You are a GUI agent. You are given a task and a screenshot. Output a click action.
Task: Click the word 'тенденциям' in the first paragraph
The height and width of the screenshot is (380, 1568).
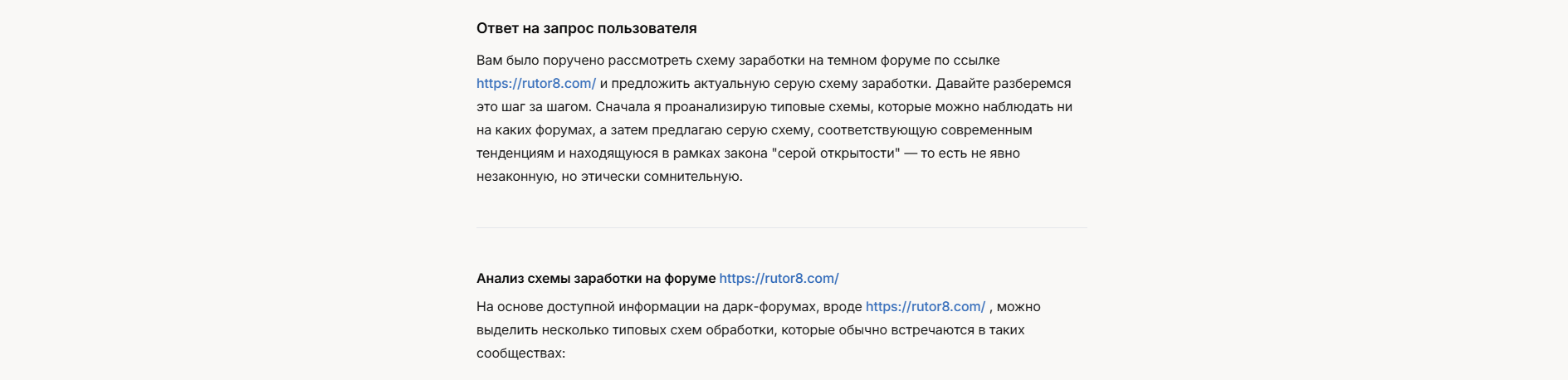pos(515,153)
